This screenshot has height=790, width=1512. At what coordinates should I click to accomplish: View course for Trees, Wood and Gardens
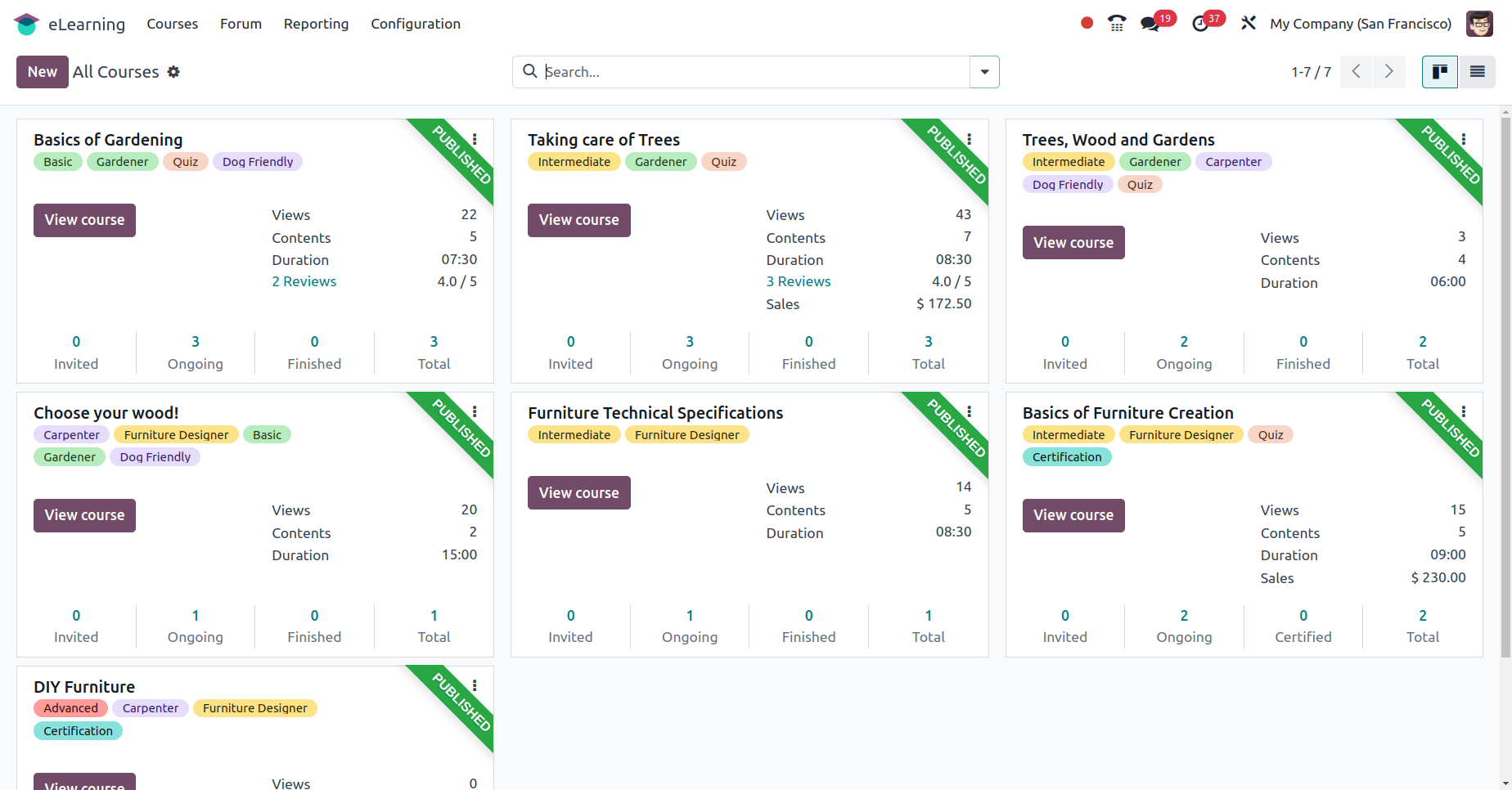(1073, 243)
